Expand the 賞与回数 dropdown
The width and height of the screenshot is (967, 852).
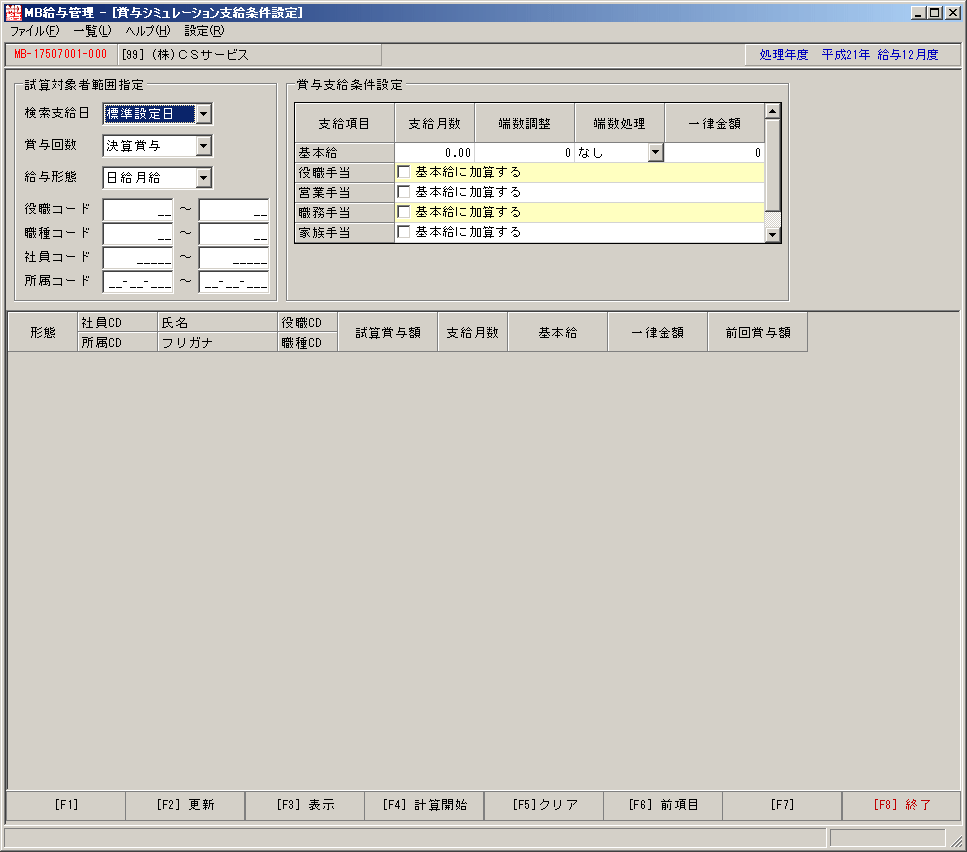pyautogui.click(x=204, y=146)
